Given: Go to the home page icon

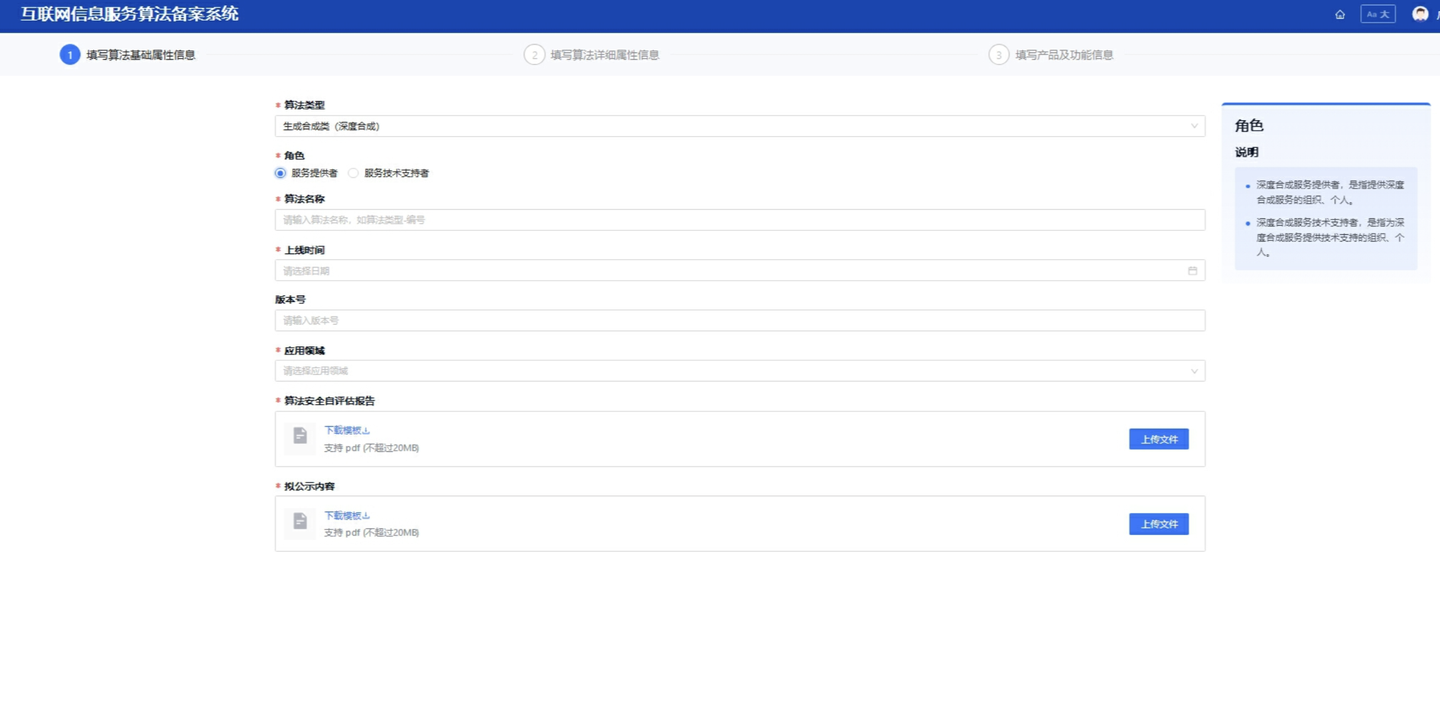Looking at the screenshot, I should pos(1340,15).
